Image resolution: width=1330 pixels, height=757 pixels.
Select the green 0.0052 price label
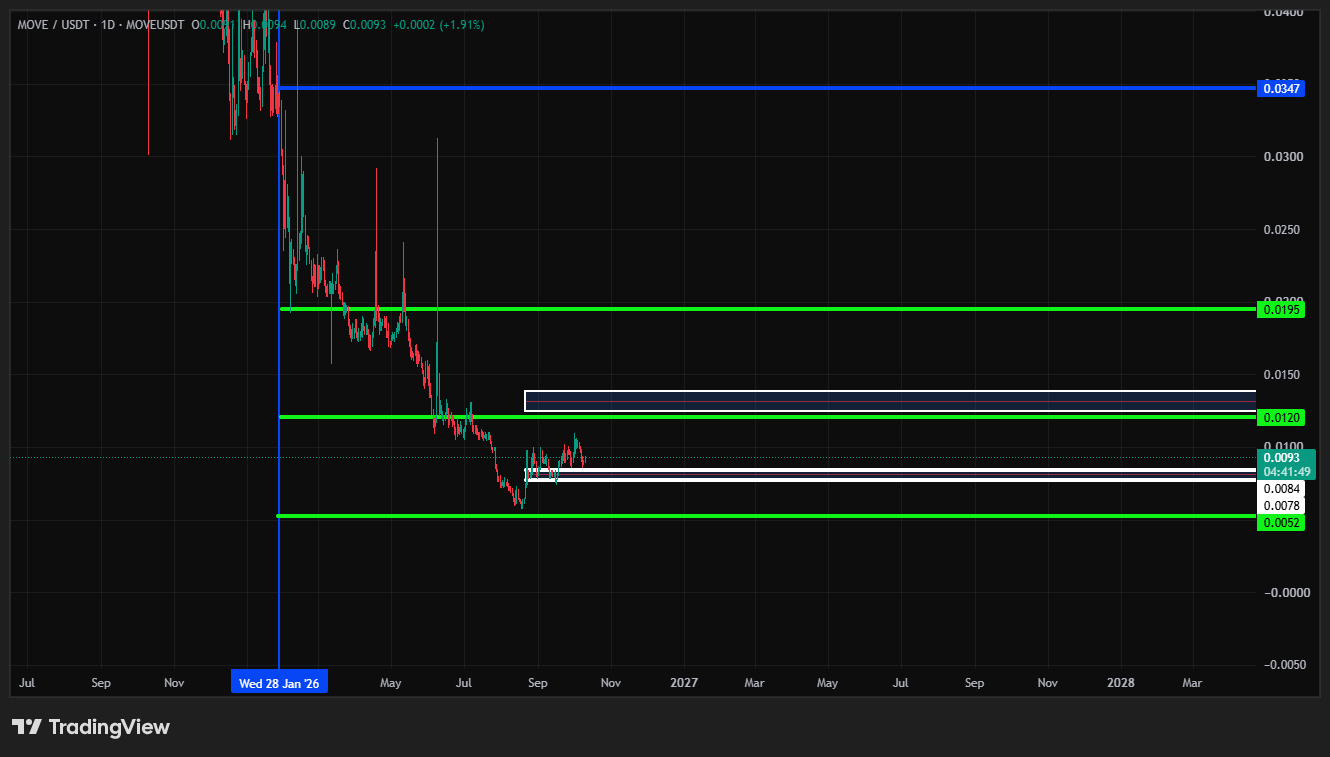[x=1281, y=522]
